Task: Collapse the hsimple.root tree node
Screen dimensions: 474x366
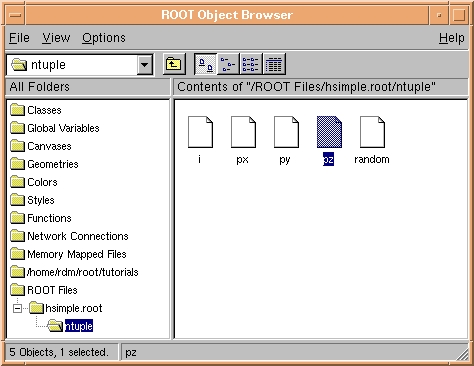Action: point(17,308)
